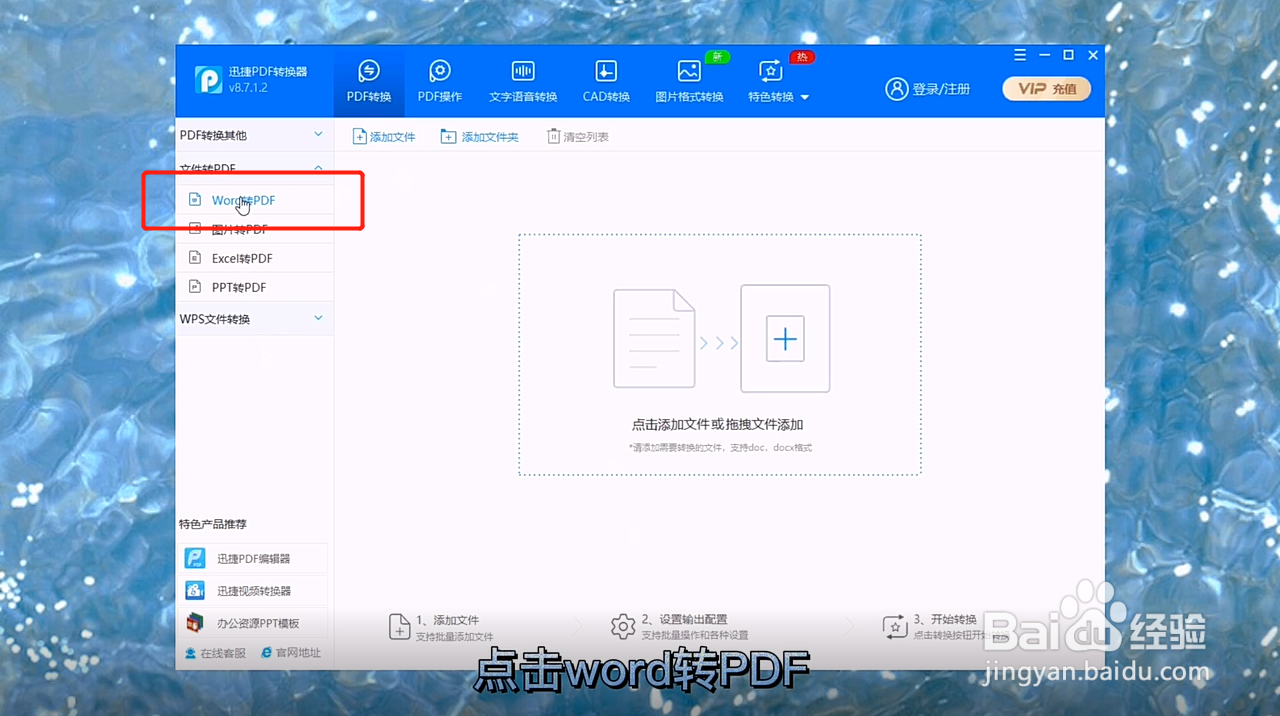Click the step 1 添加文件 icon
The height and width of the screenshot is (716, 1280).
pyautogui.click(x=399, y=627)
